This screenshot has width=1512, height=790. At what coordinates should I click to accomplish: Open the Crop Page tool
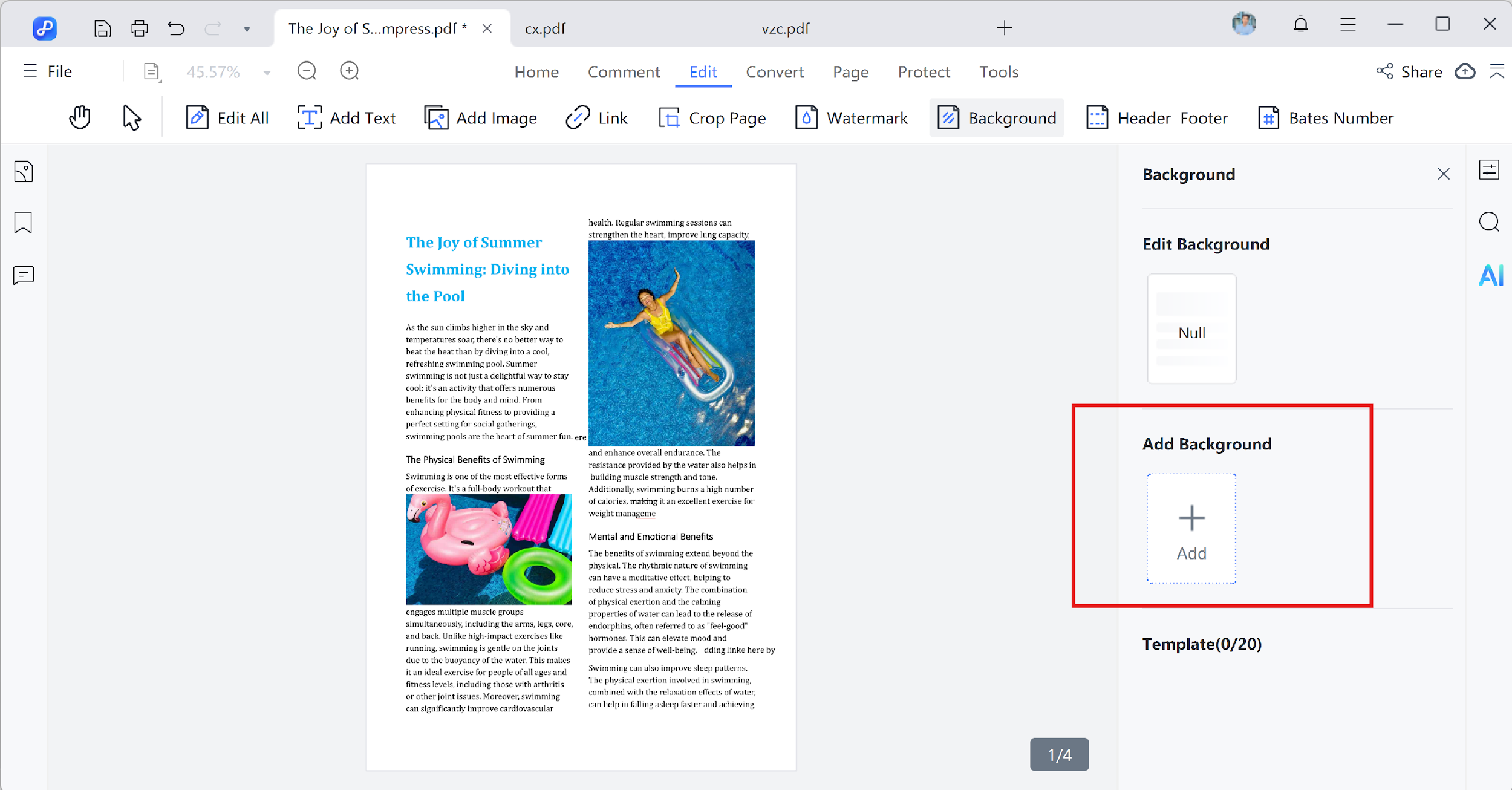pyautogui.click(x=712, y=118)
